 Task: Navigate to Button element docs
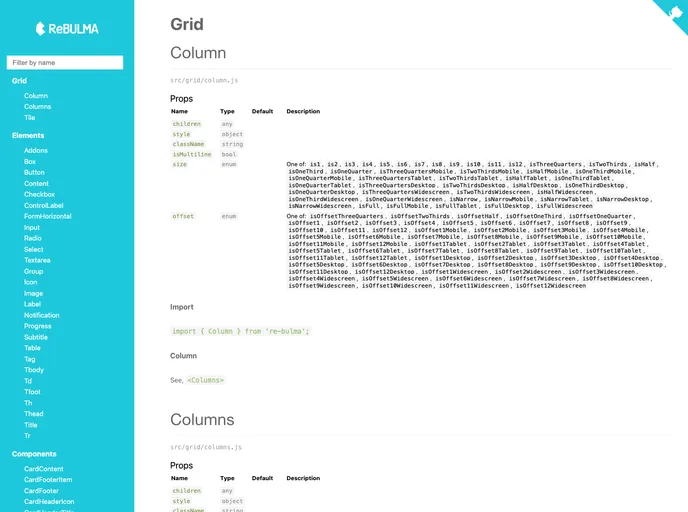pyautogui.click(x=34, y=172)
